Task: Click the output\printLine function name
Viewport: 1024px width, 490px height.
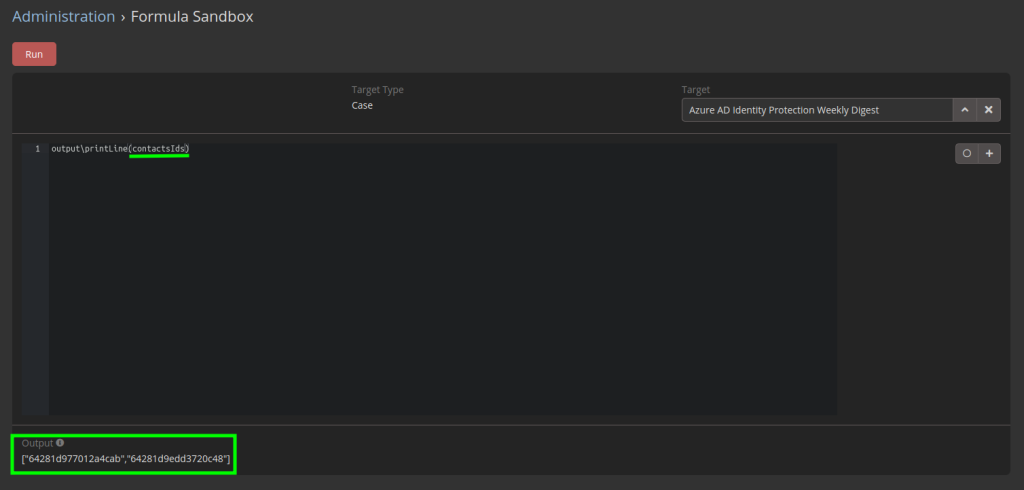Action: click(89, 149)
